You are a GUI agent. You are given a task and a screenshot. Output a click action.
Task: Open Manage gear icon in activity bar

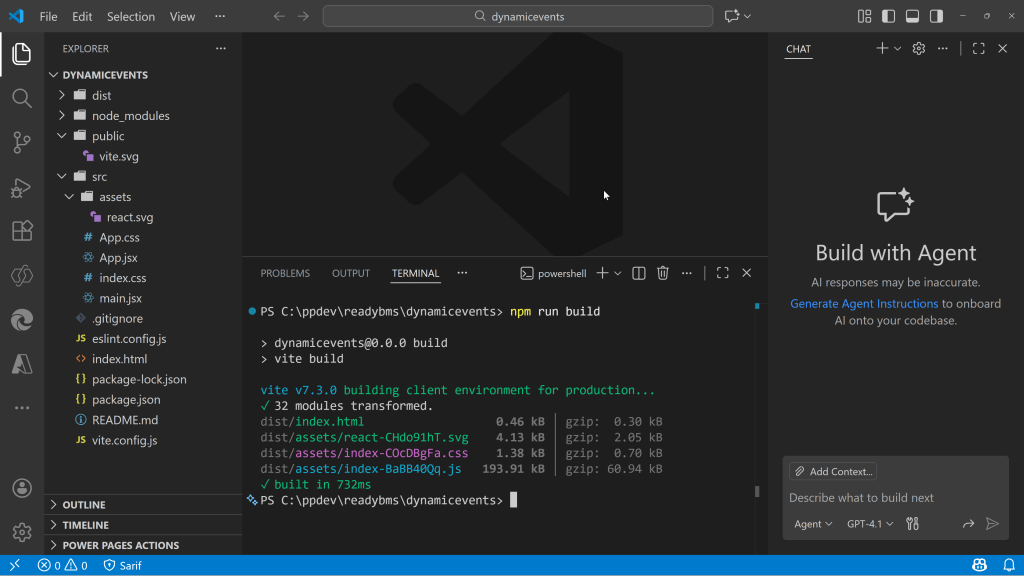(21, 532)
